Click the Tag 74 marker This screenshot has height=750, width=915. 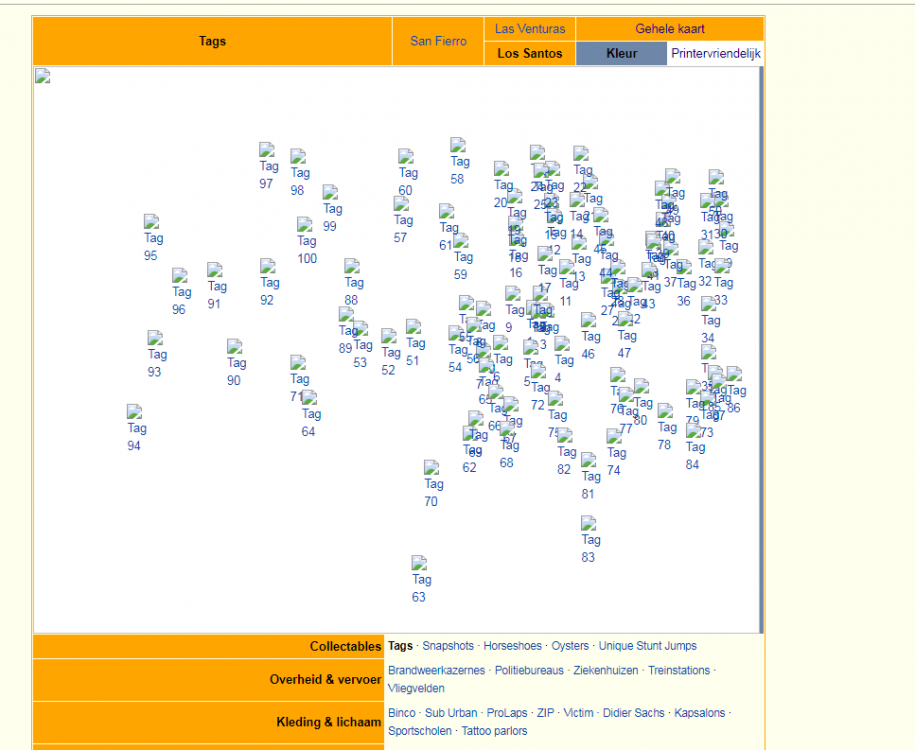pyautogui.click(x=616, y=453)
